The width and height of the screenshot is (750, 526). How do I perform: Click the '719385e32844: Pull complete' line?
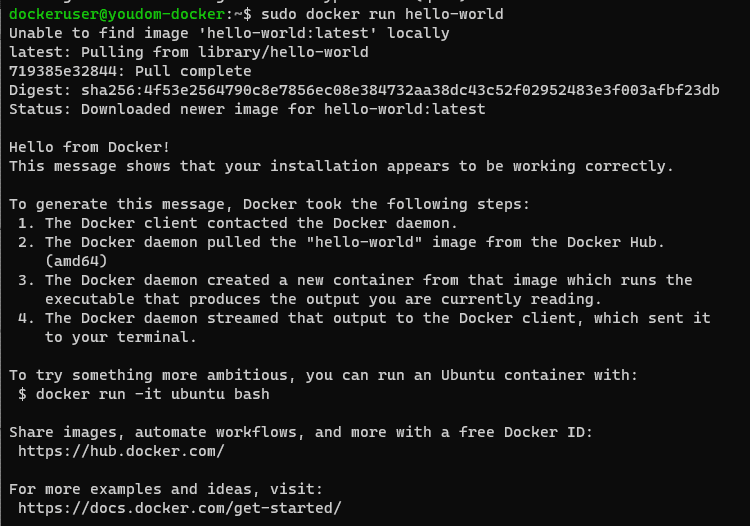click(x=130, y=71)
